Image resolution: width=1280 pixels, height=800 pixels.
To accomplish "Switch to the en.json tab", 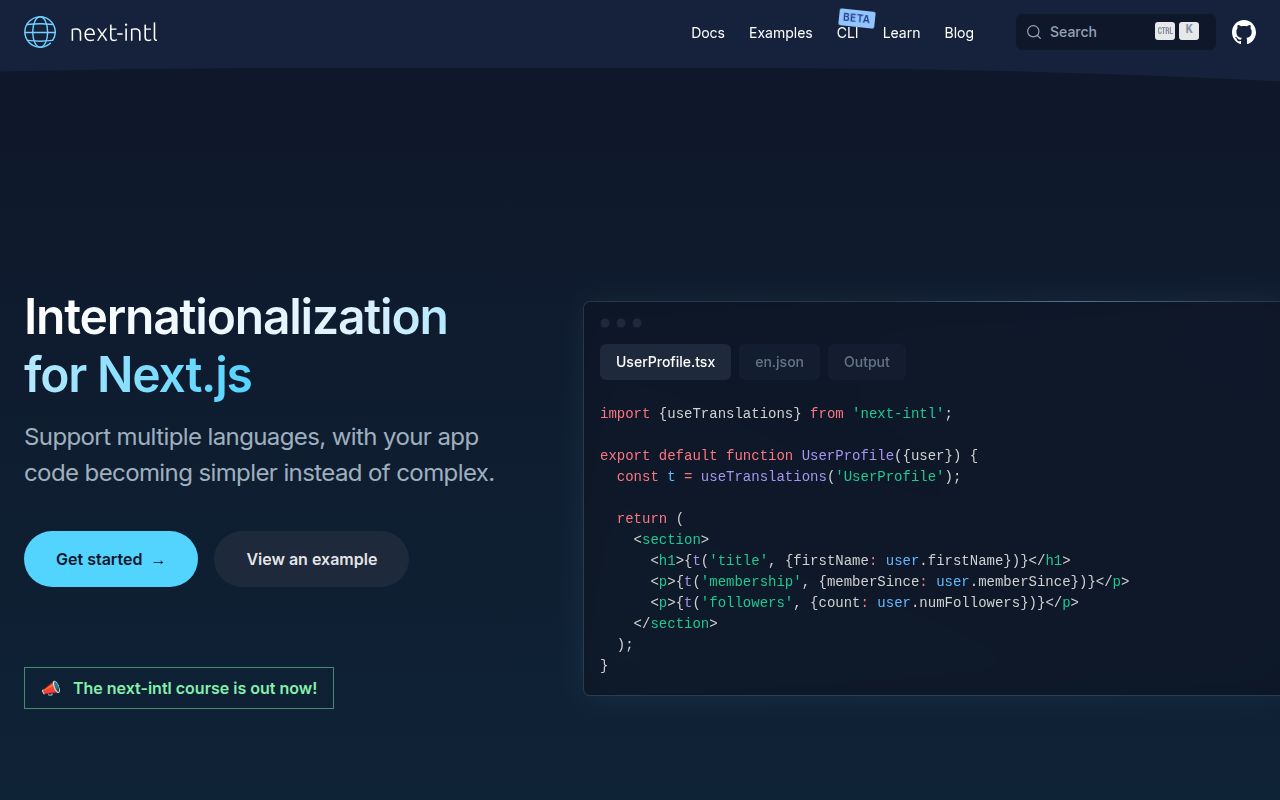I will tap(779, 362).
